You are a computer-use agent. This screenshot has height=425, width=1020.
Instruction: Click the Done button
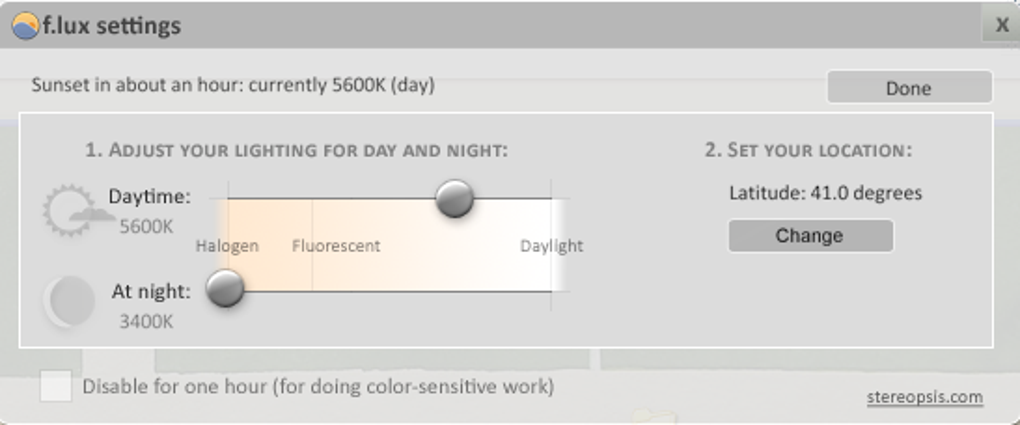(x=908, y=88)
